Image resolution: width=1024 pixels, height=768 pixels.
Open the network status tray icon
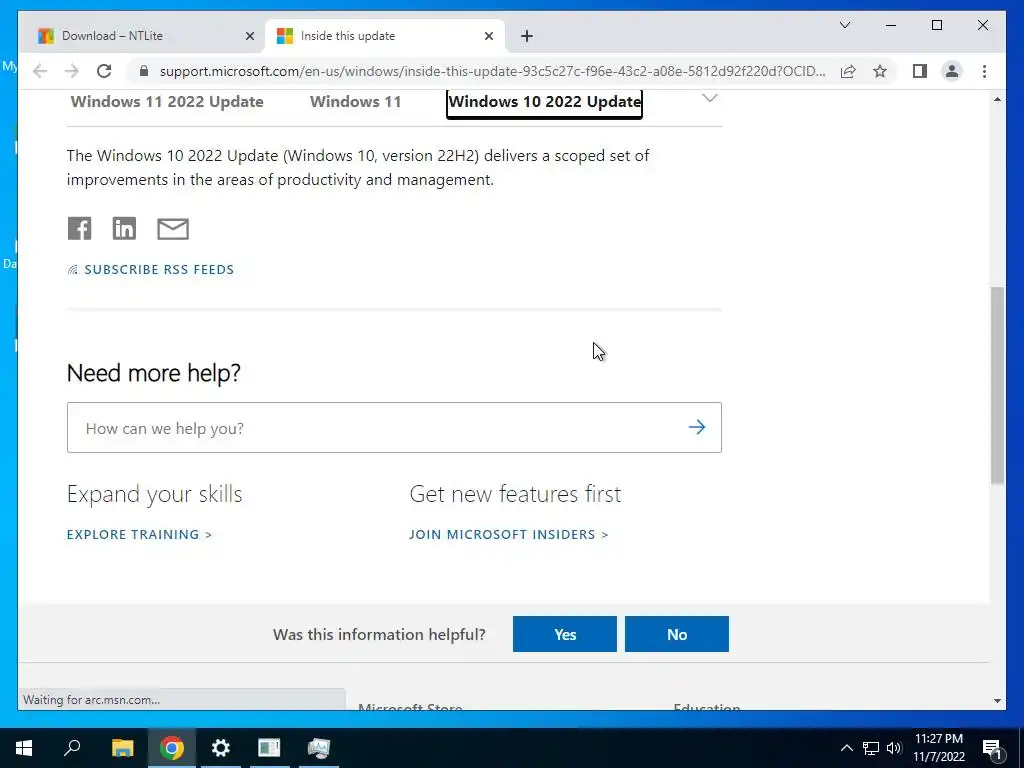pyautogui.click(x=871, y=748)
